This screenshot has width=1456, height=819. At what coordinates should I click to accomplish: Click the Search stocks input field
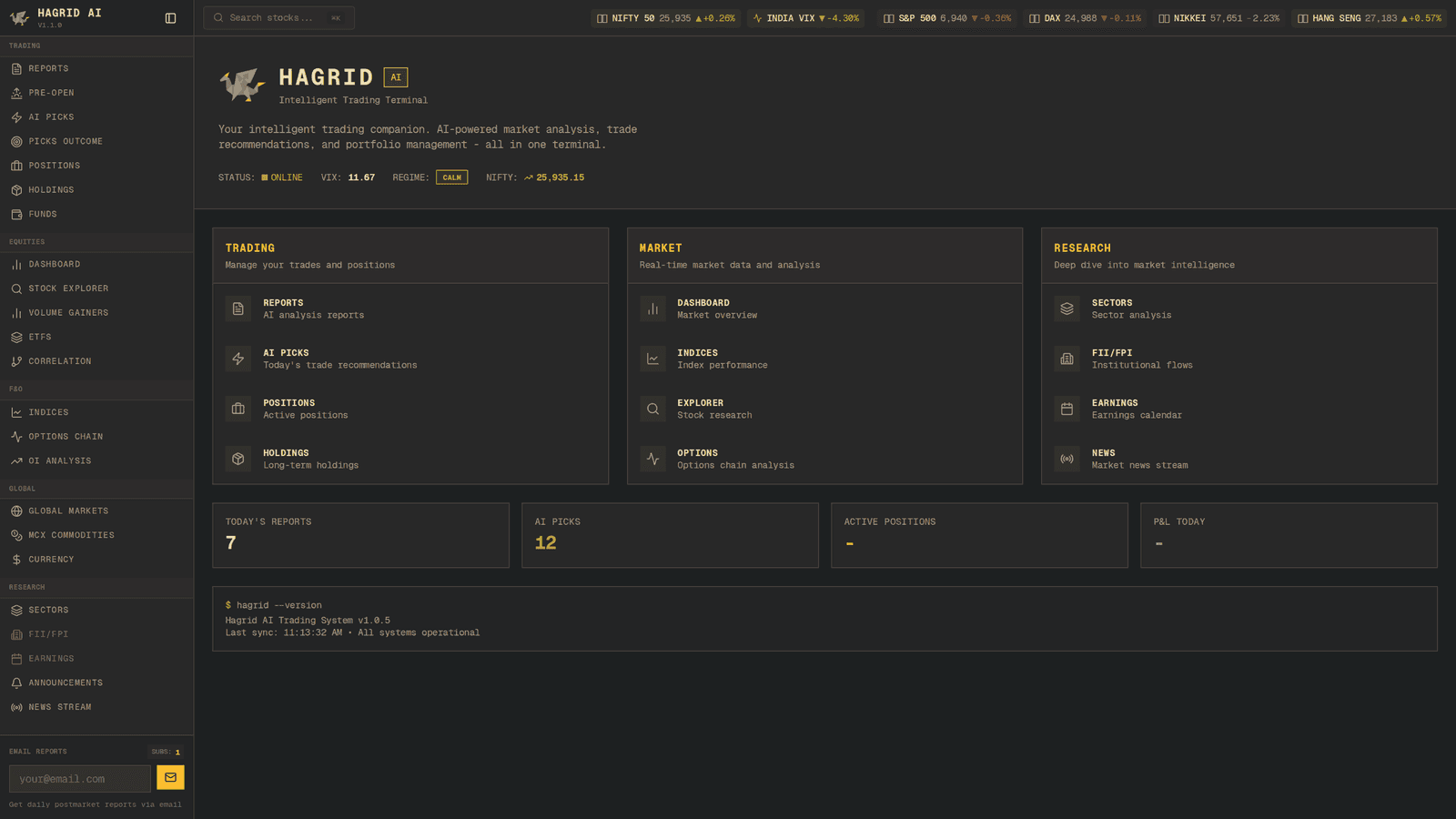(278, 18)
